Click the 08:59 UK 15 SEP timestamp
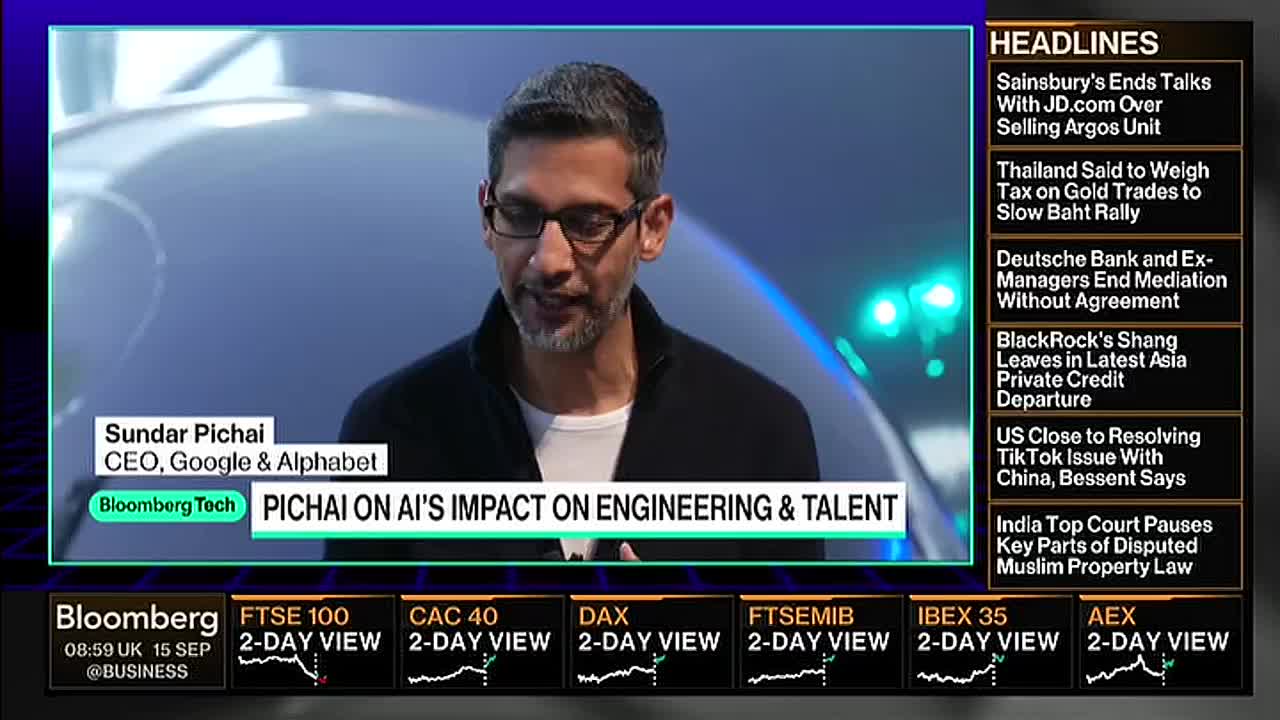1280x720 pixels. [x=137, y=649]
